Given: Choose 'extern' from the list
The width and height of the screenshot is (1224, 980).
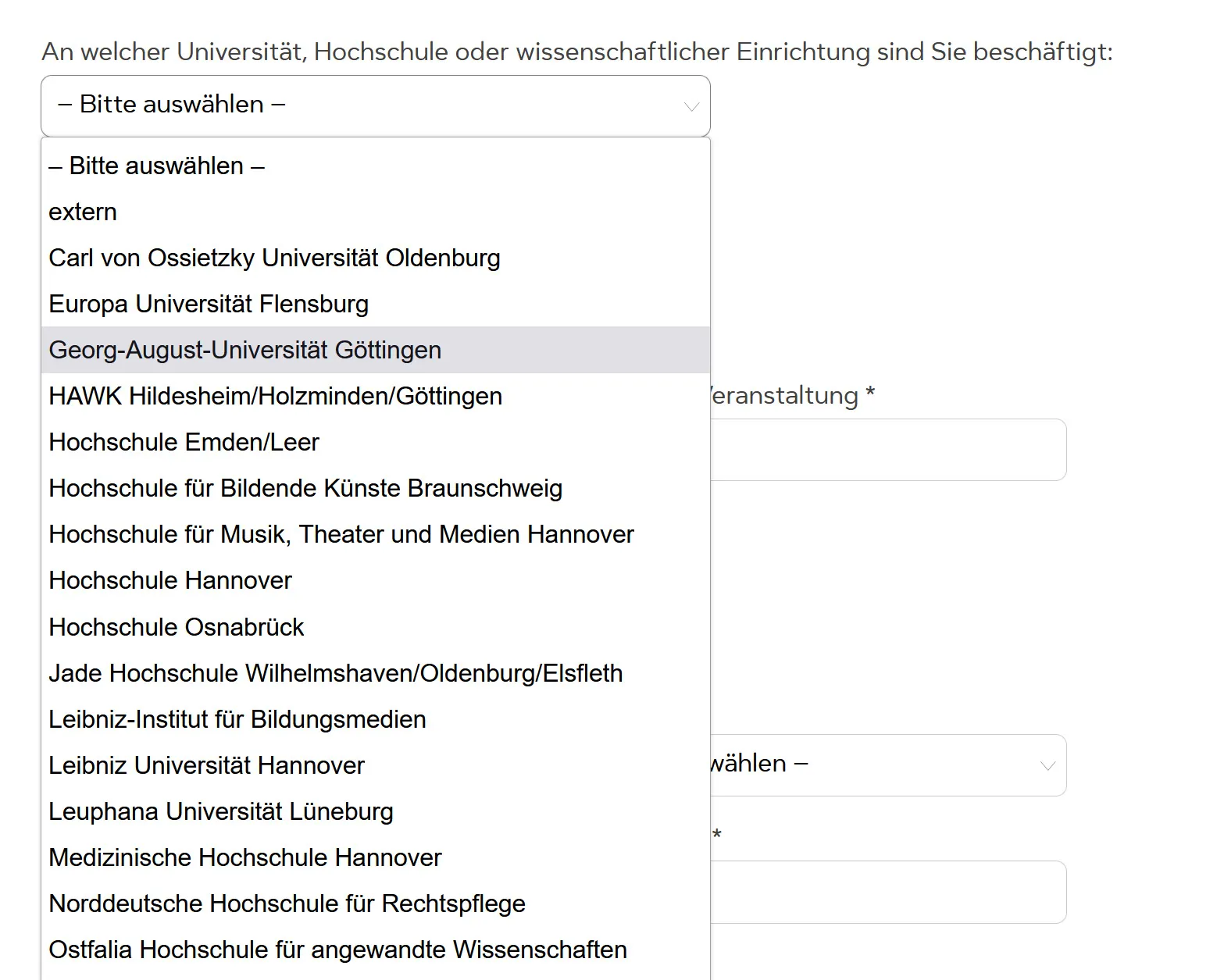Looking at the screenshot, I should (x=376, y=212).
